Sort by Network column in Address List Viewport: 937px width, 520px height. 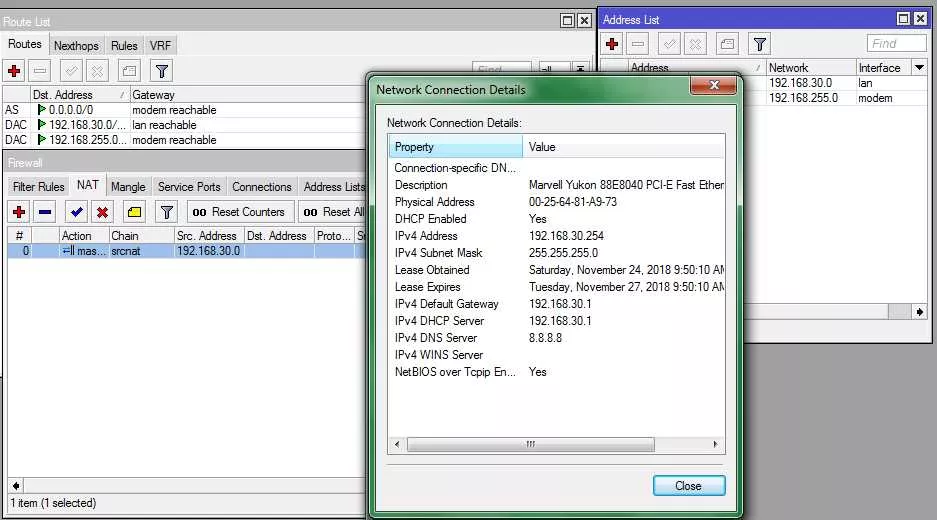coord(811,68)
